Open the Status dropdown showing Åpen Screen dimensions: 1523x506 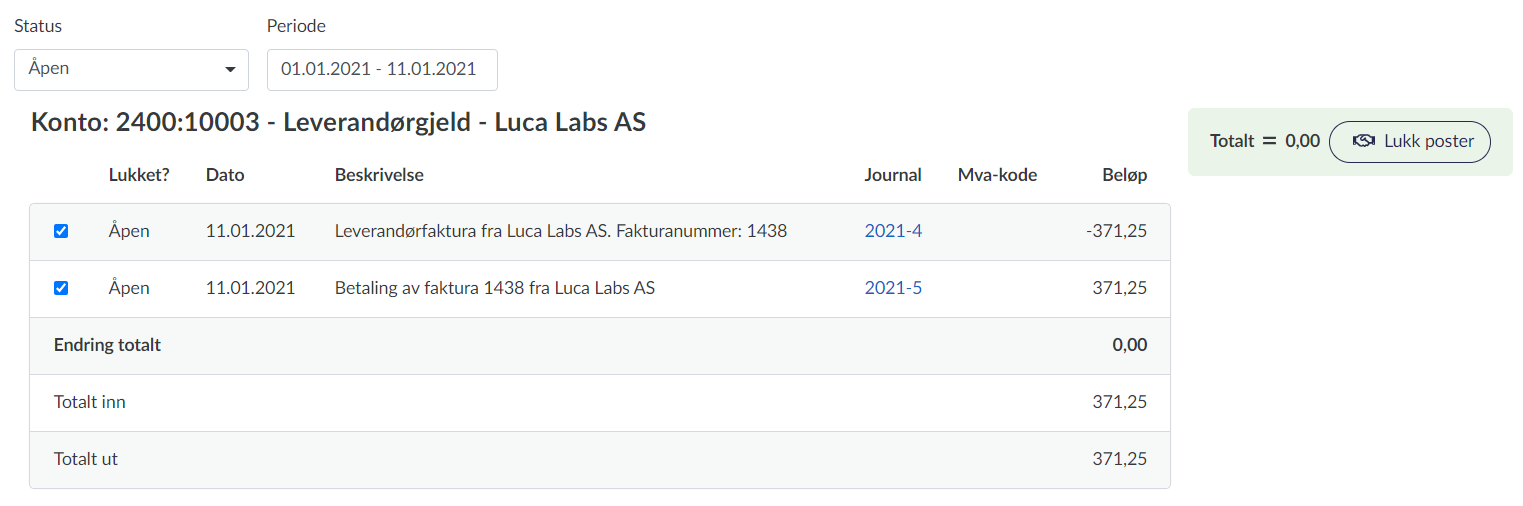pos(130,70)
